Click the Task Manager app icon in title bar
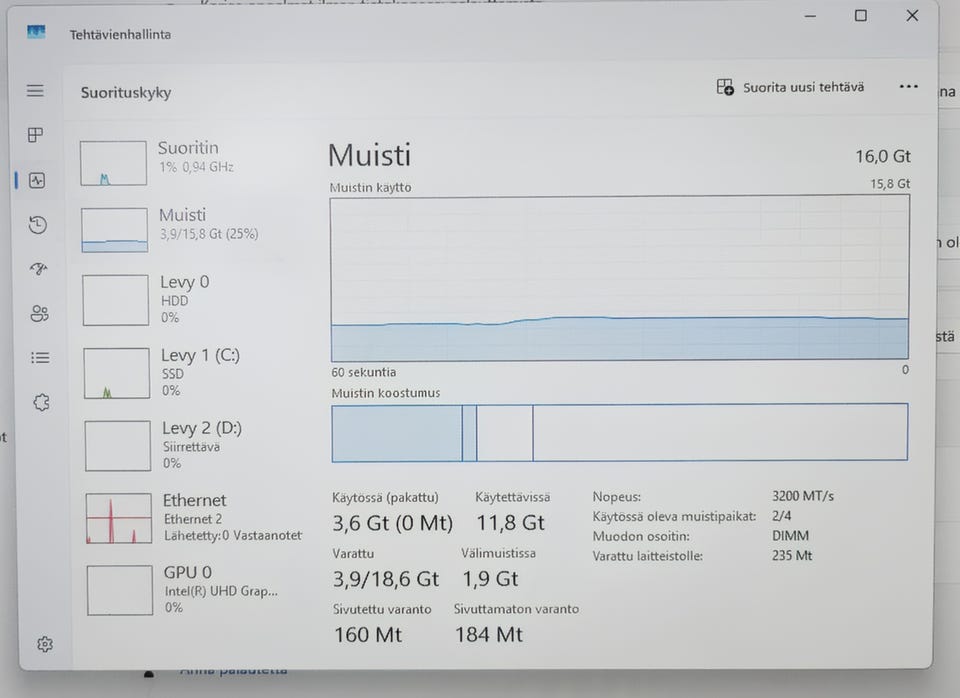 (36, 32)
